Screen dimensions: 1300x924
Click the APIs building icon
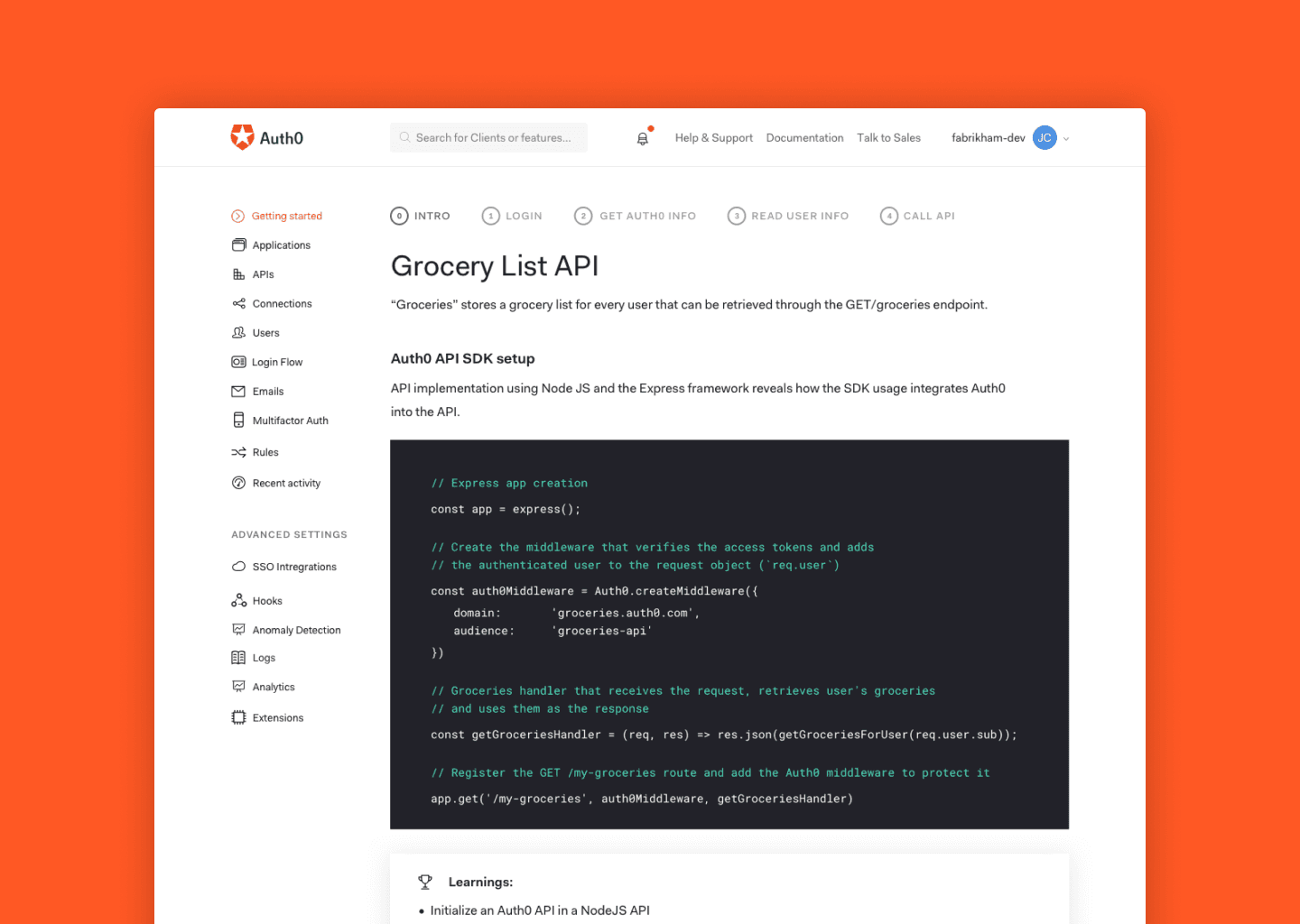pos(238,274)
